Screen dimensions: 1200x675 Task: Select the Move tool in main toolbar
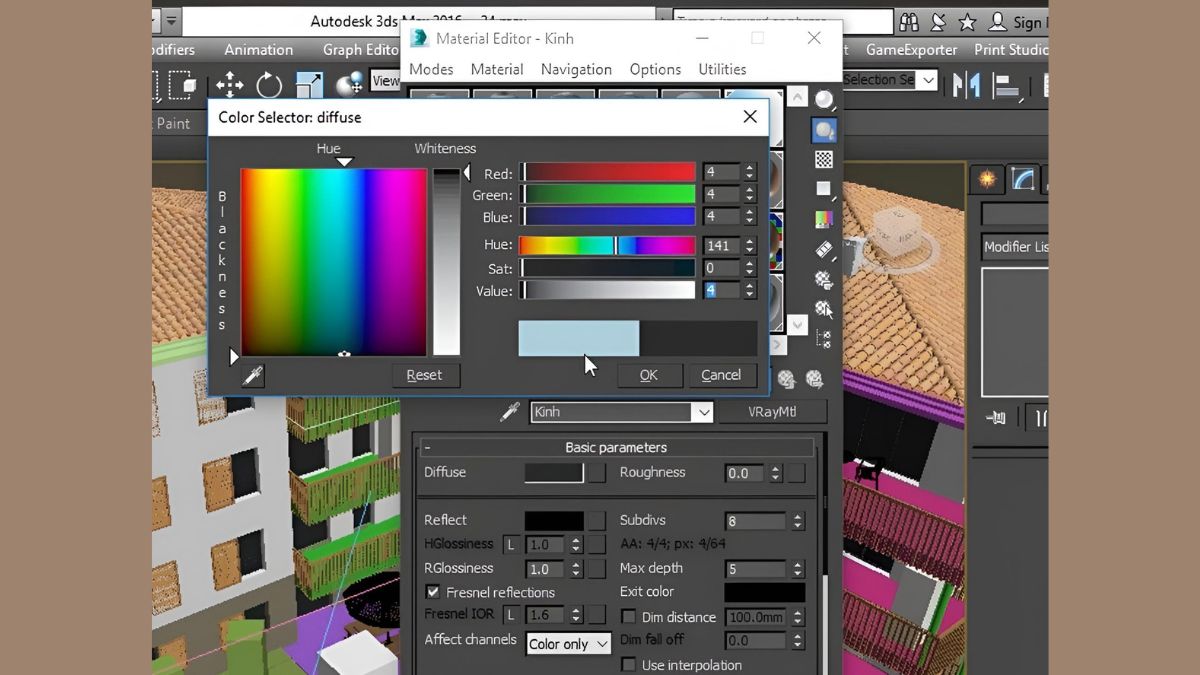[x=230, y=84]
